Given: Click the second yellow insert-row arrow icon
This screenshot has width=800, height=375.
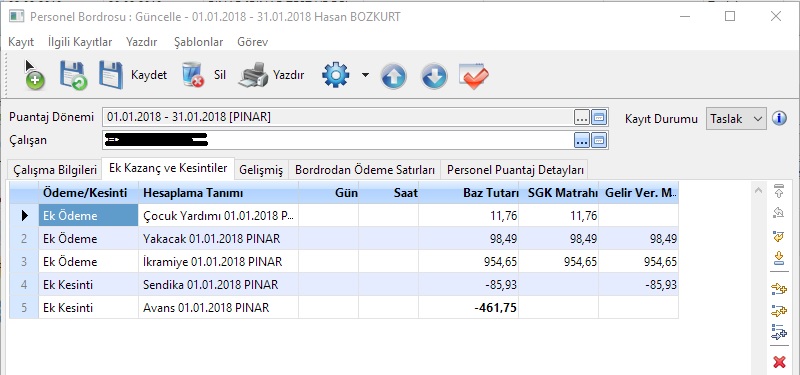Looking at the screenshot, I should tap(779, 311).
